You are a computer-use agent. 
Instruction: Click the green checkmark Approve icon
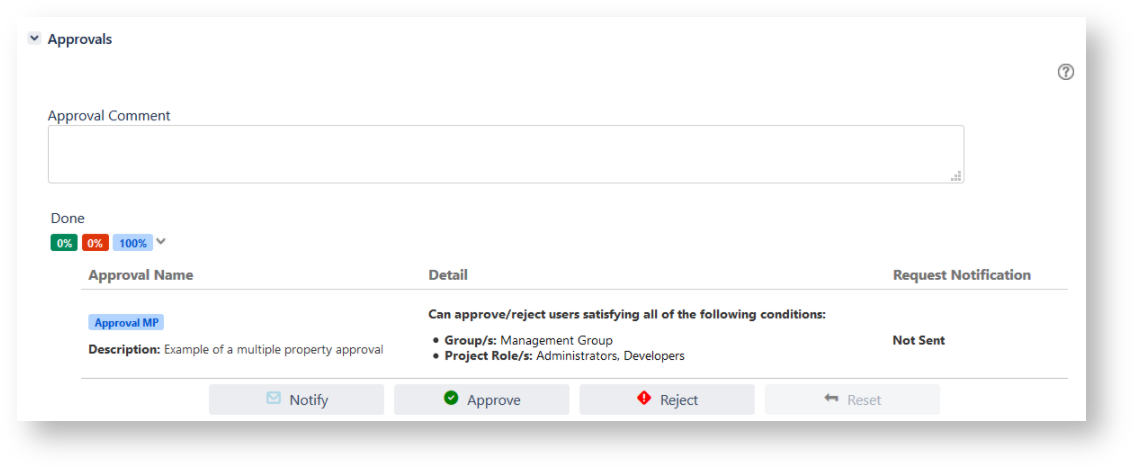(x=451, y=398)
